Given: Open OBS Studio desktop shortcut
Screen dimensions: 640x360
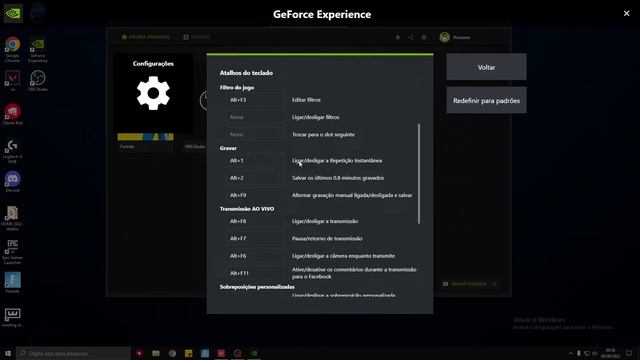Looking at the screenshot, I should coord(38,80).
